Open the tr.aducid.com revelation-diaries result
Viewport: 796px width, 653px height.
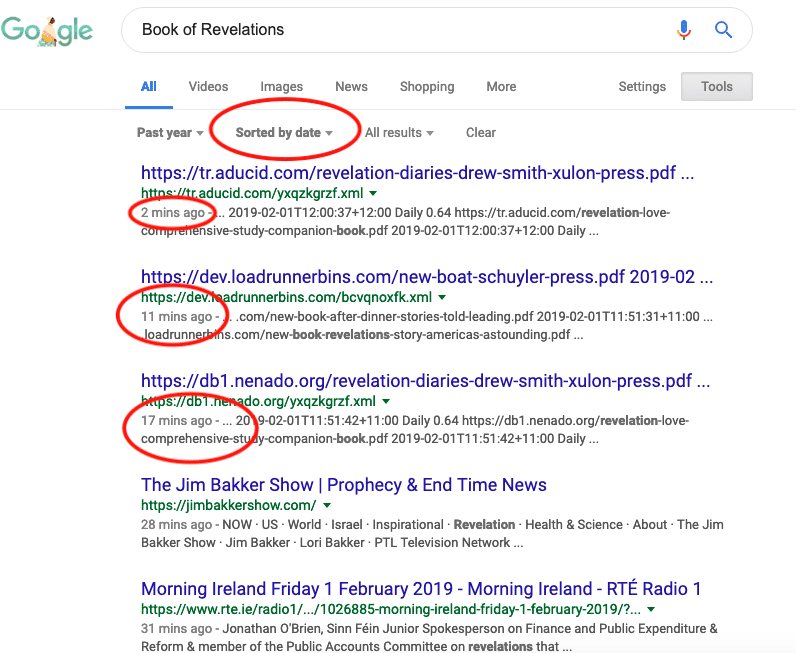point(417,173)
